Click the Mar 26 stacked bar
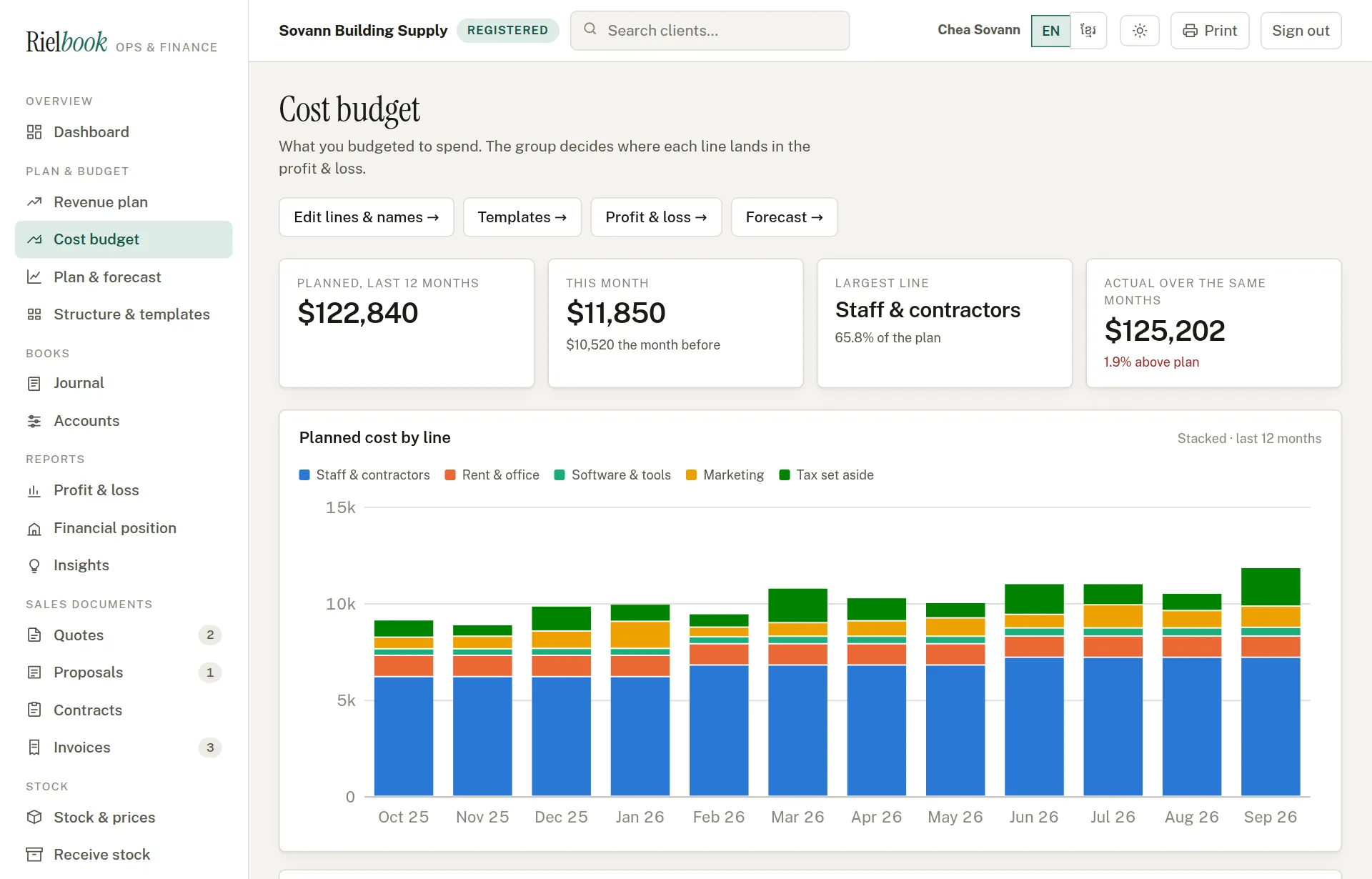 797,692
